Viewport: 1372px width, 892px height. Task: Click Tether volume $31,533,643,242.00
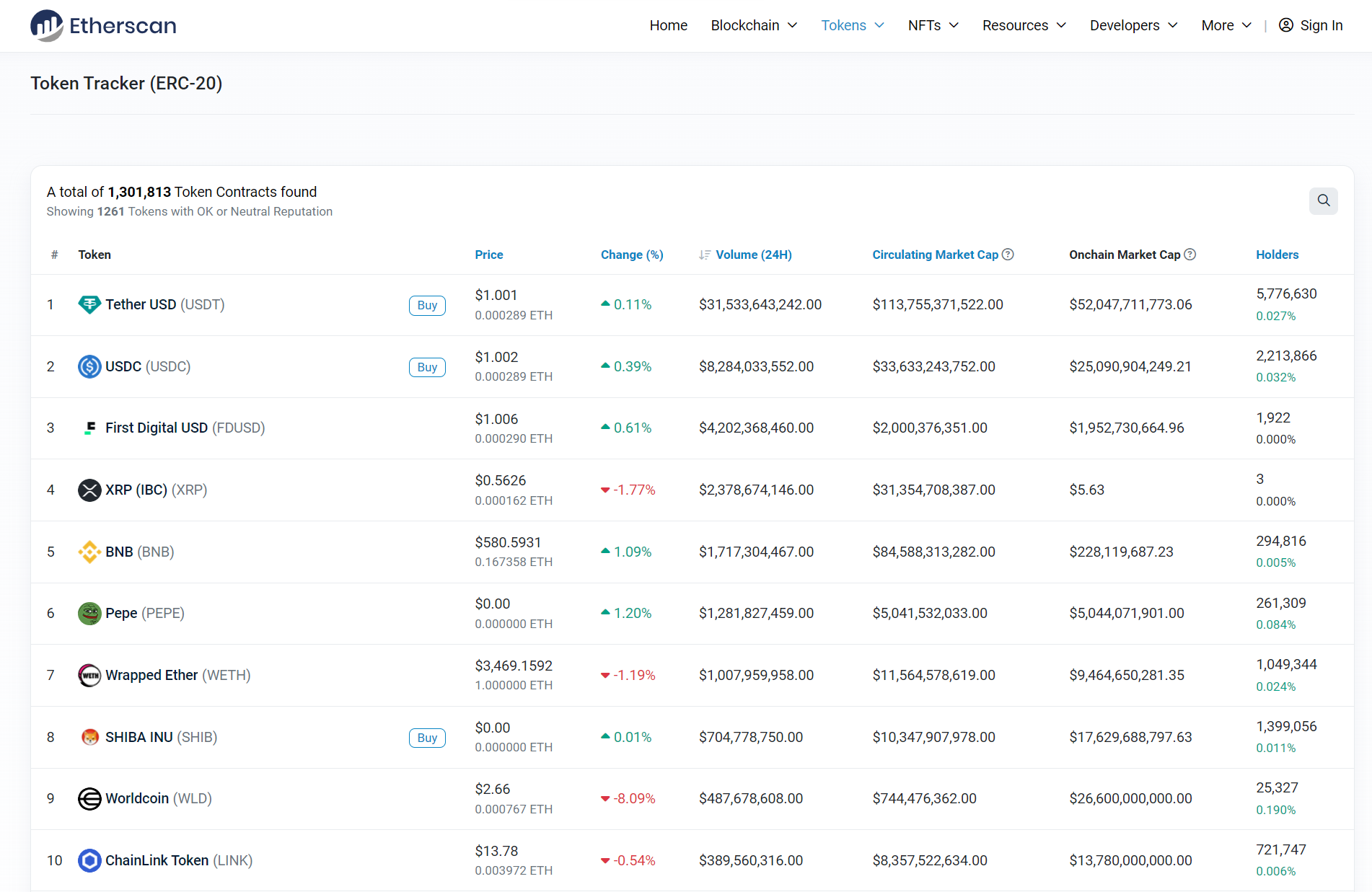point(760,305)
